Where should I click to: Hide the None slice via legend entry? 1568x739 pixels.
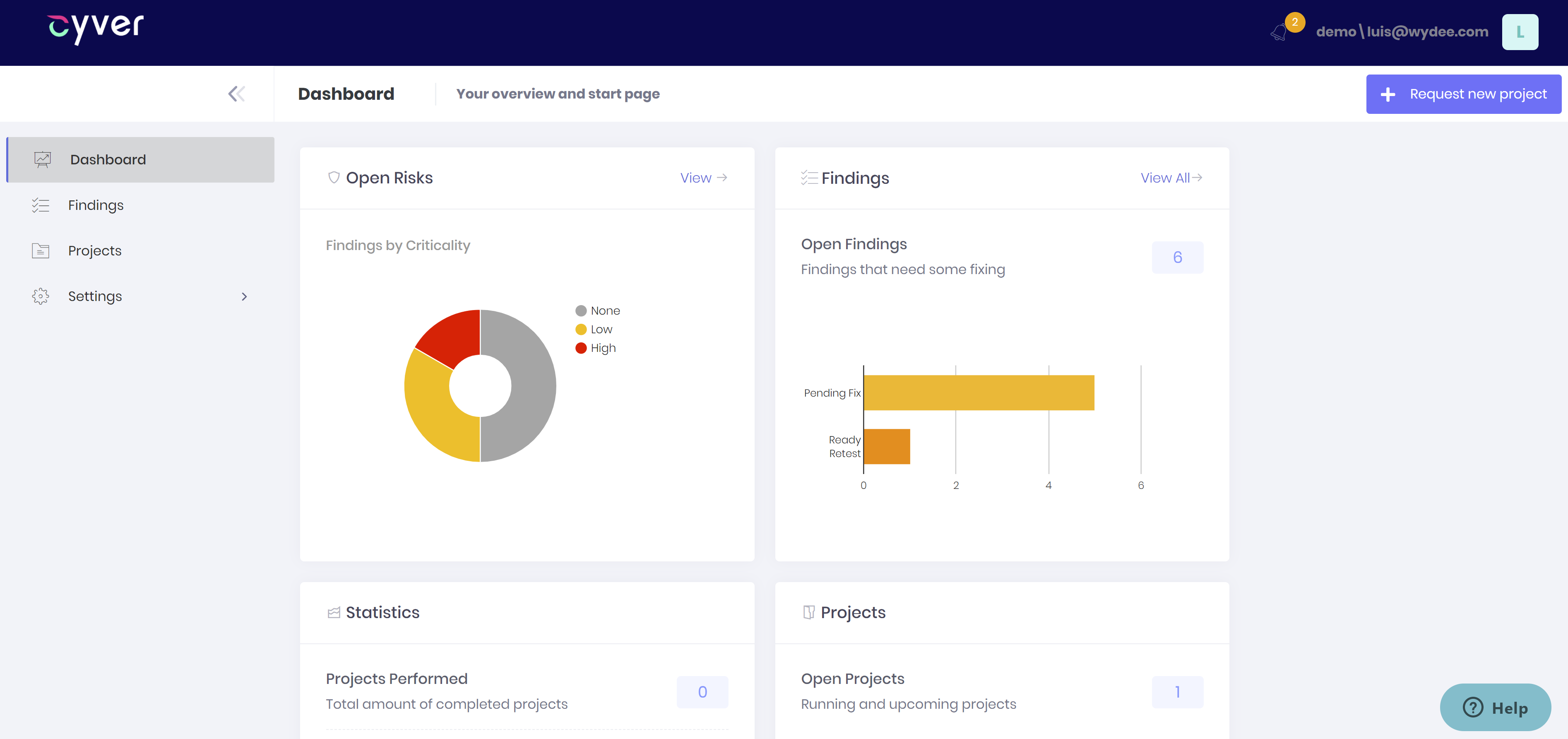point(598,311)
